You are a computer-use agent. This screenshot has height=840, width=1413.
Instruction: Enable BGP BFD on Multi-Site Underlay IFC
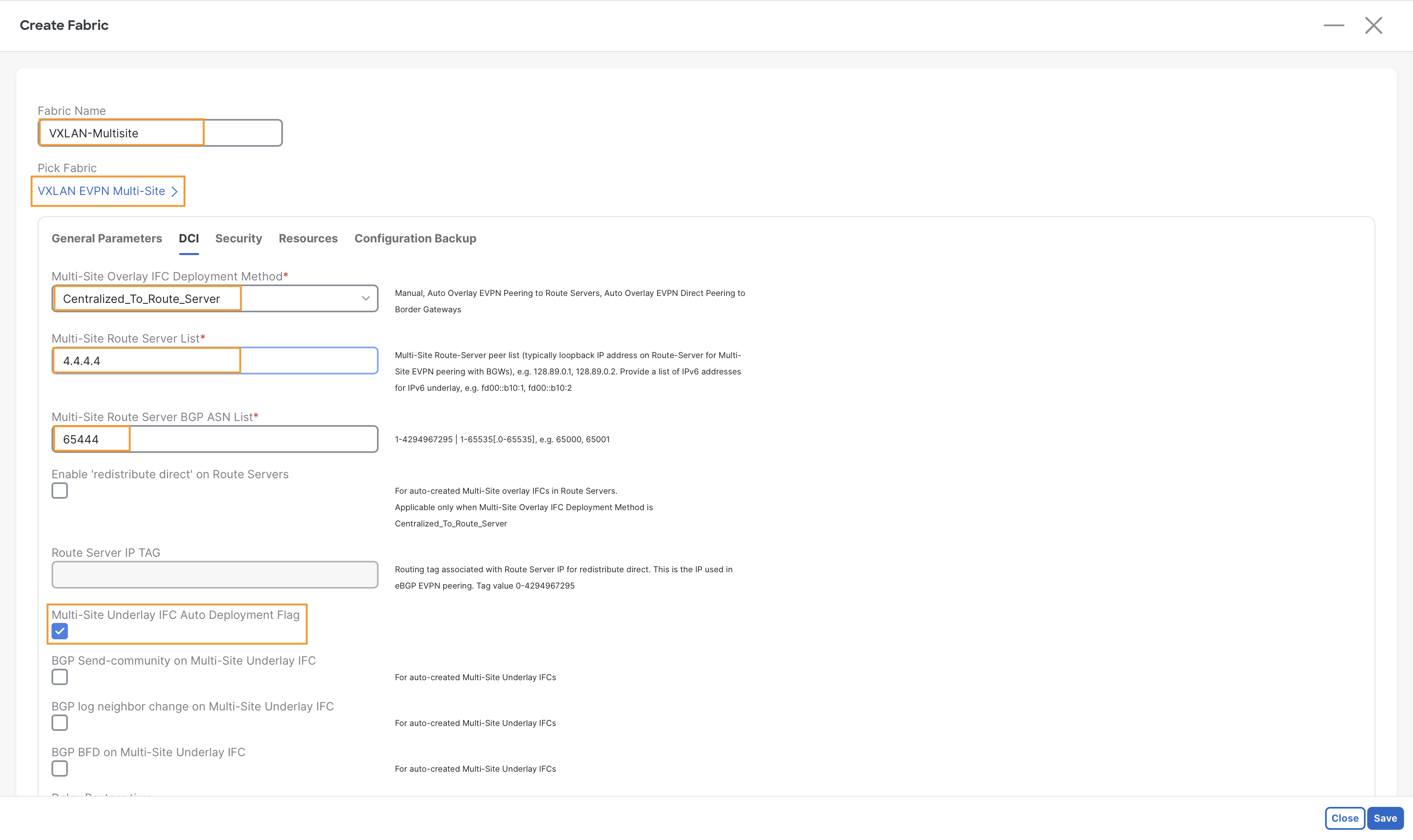(59, 769)
